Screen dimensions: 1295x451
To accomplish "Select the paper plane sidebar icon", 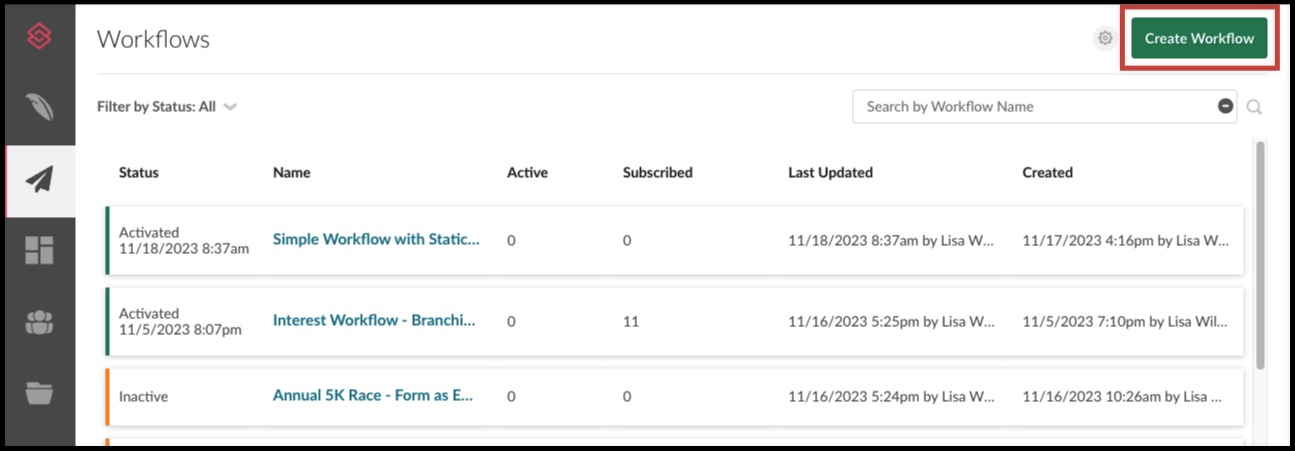I will tap(39, 180).
